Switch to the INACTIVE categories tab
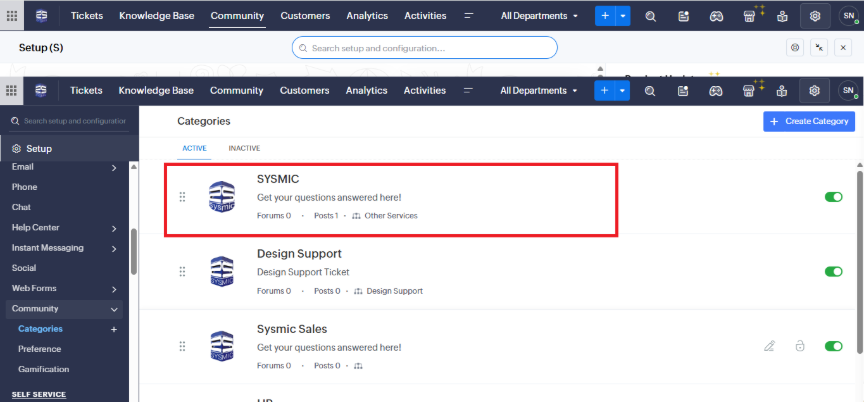Screen dimensions: 864x402 click(x=244, y=148)
